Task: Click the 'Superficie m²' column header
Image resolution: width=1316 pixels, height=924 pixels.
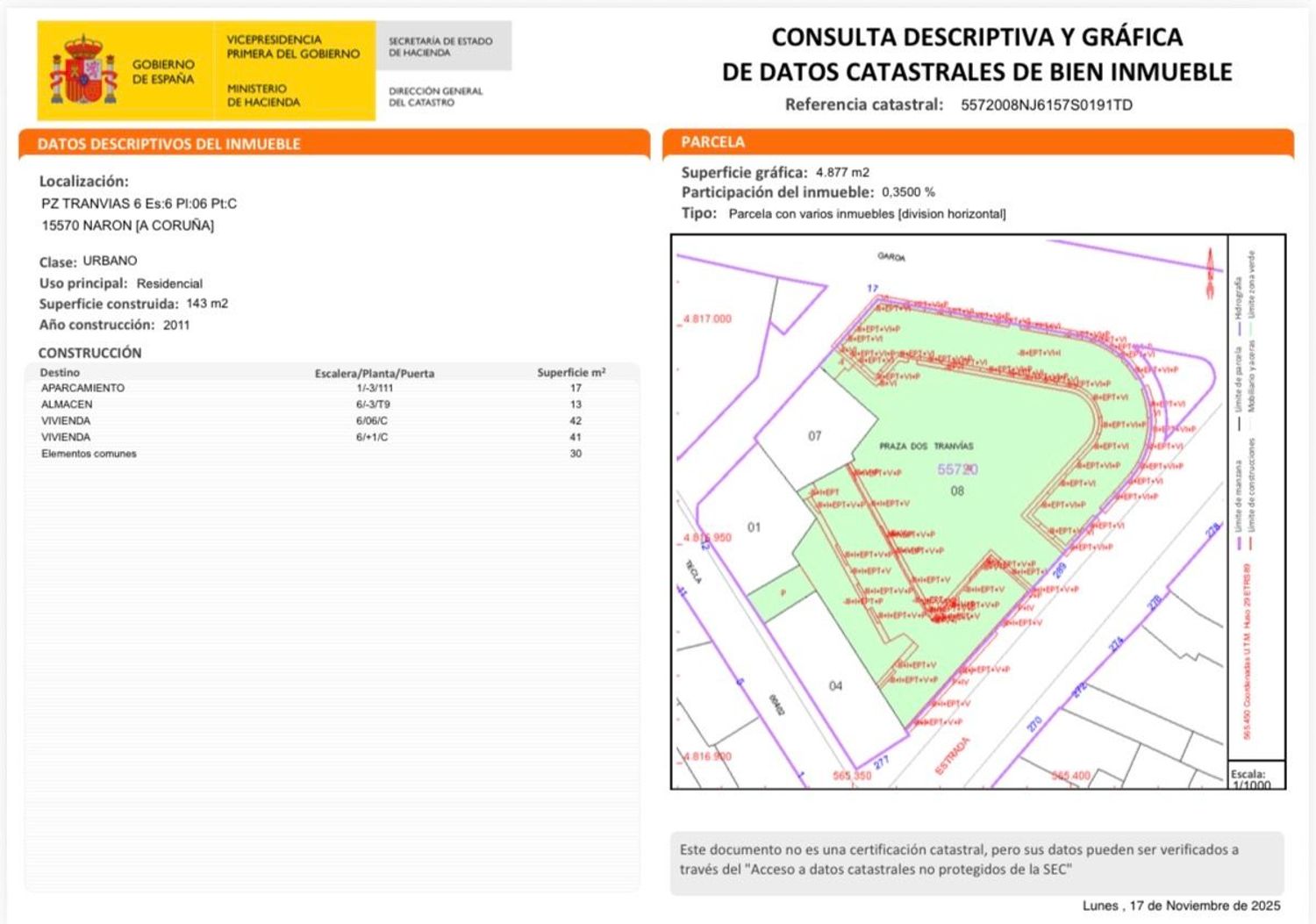Action: (571, 372)
